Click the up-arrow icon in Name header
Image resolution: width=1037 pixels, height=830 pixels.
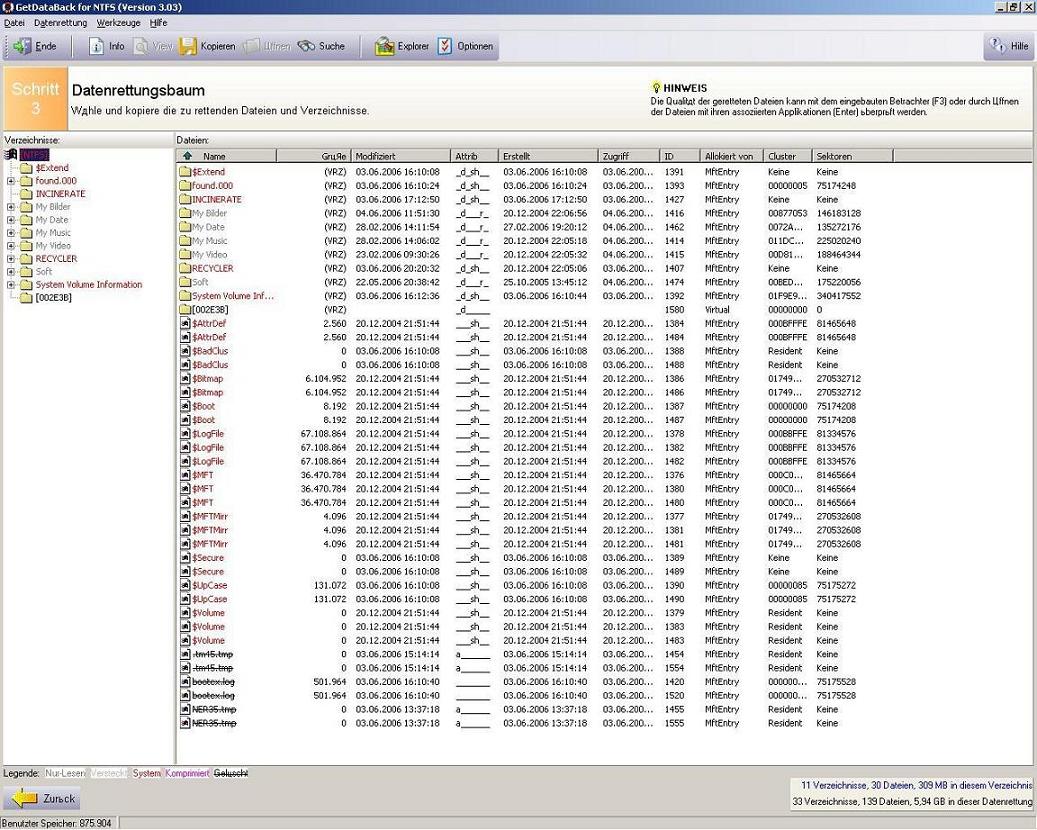click(187, 156)
